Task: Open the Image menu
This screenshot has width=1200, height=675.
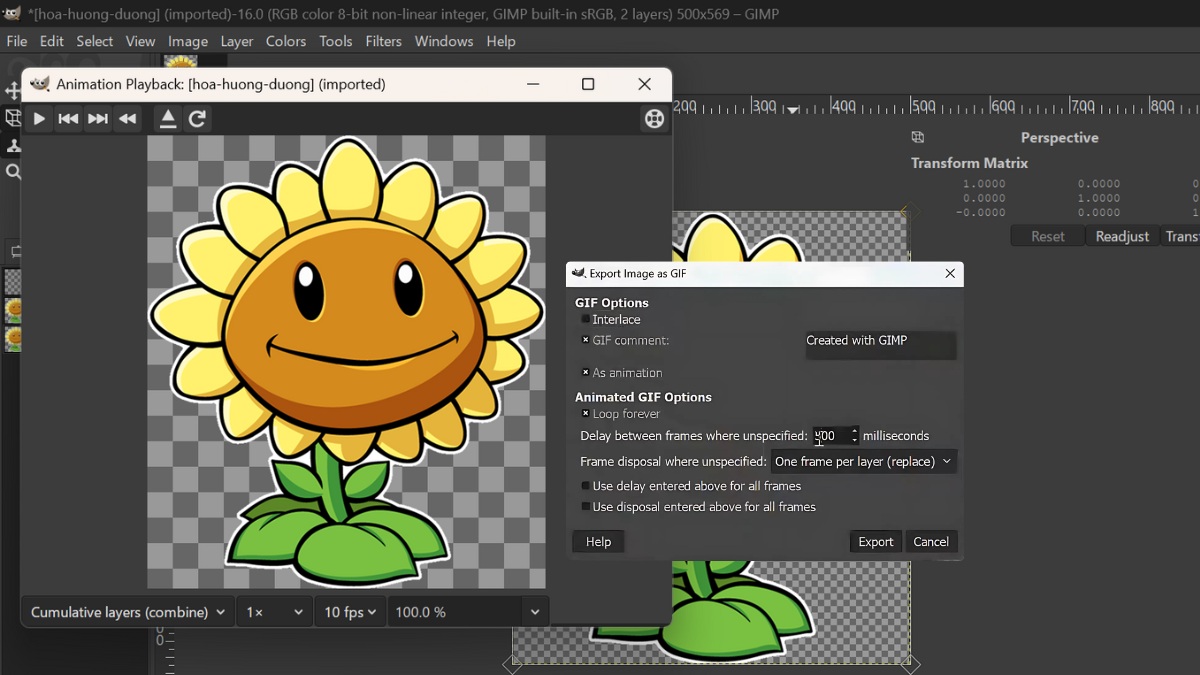Action: [188, 42]
